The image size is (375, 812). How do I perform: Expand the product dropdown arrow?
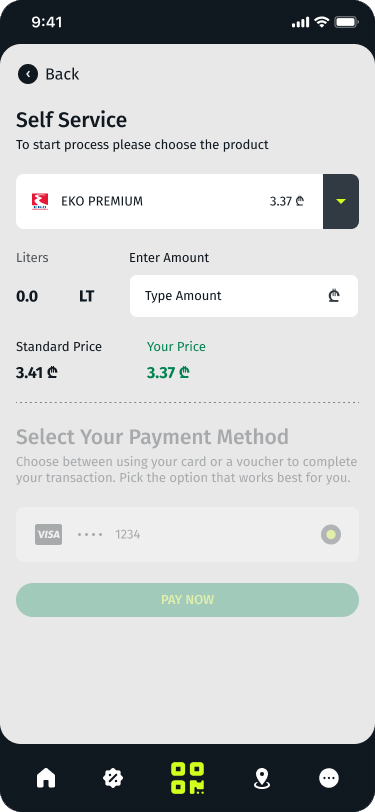click(341, 201)
